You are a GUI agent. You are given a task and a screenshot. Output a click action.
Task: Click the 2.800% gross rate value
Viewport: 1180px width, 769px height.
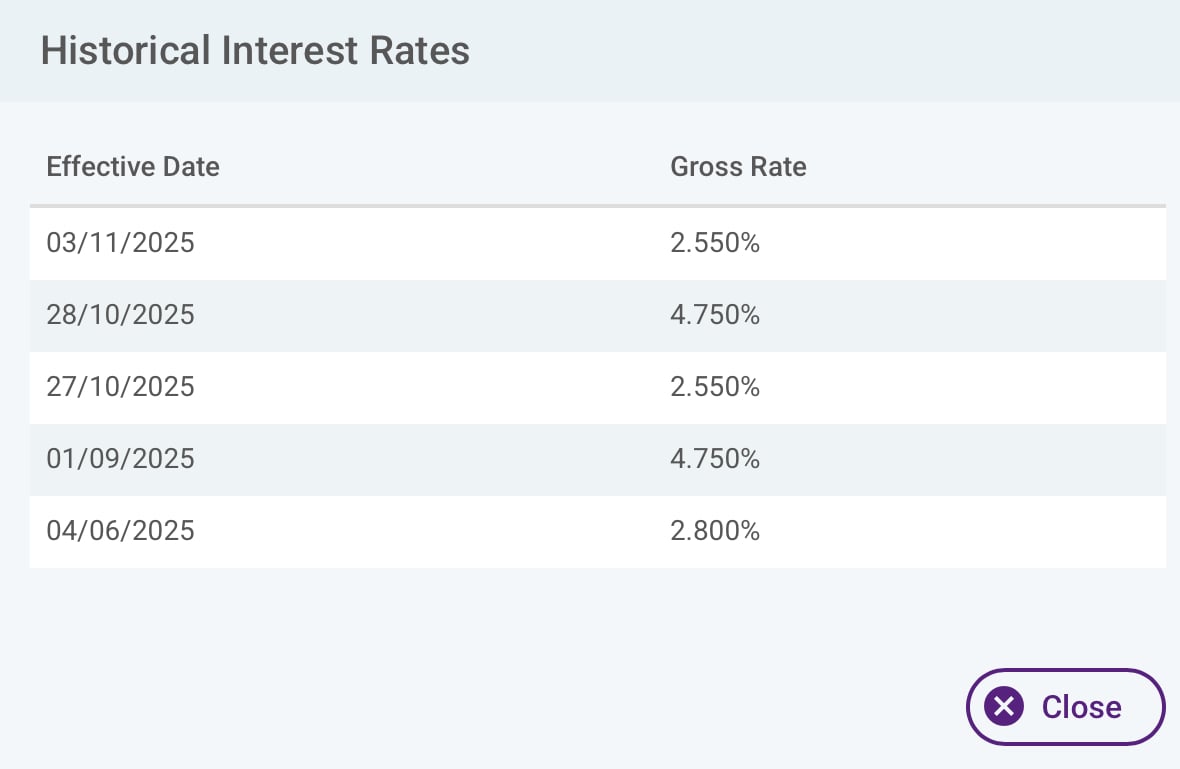pos(715,531)
